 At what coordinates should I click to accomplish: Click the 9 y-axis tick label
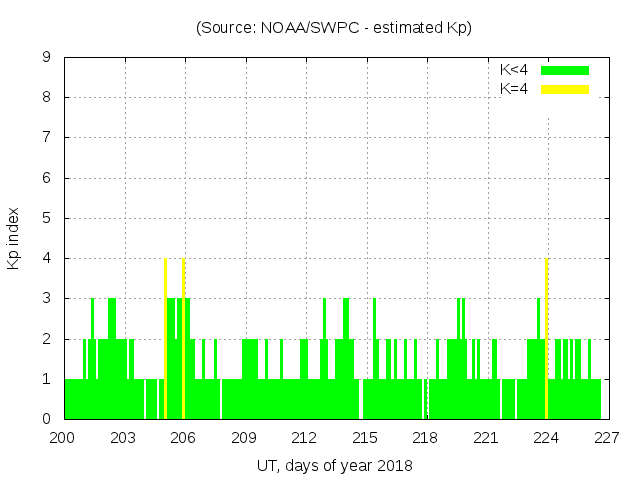46,57
